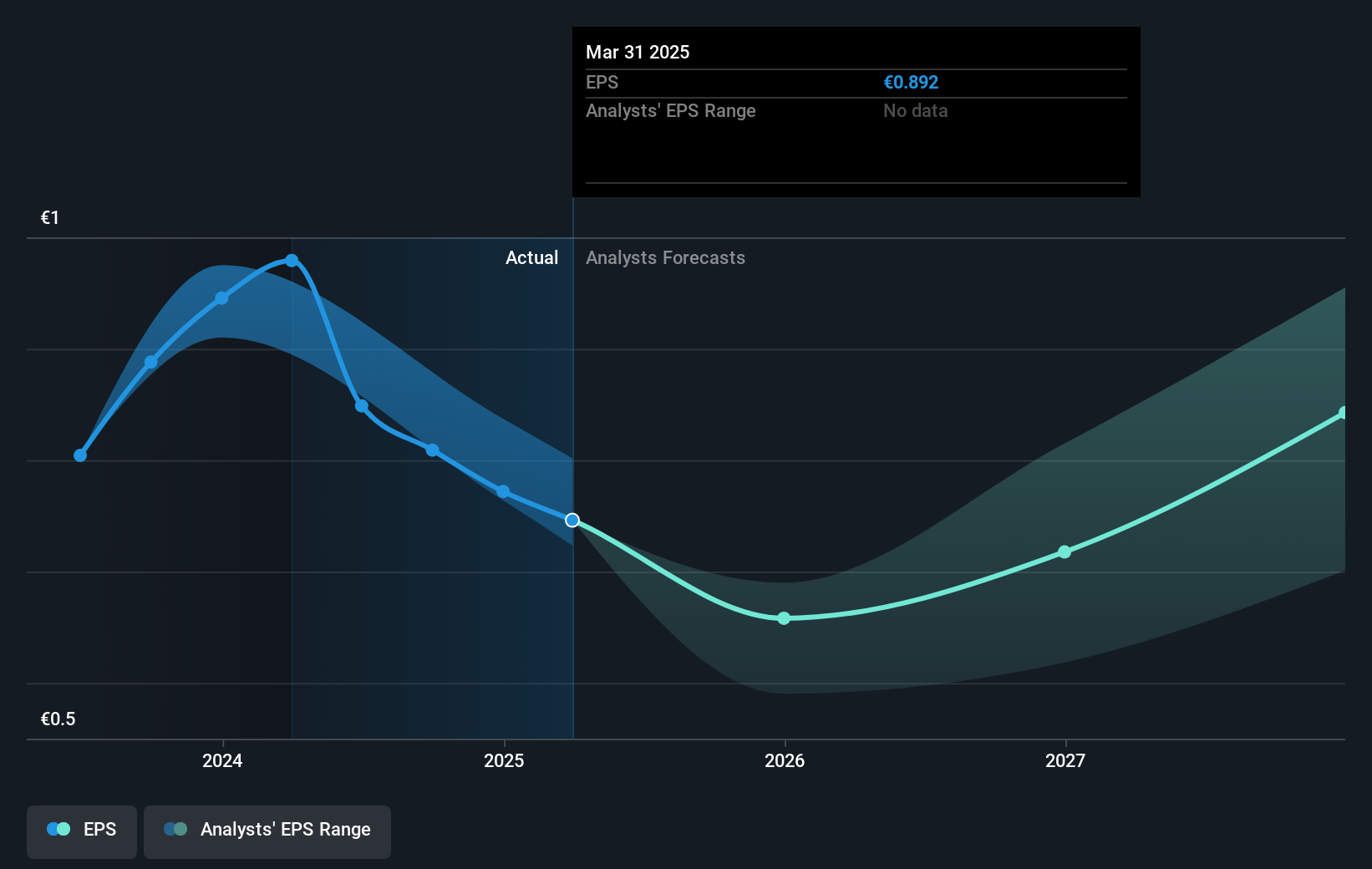The image size is (1372, 869).
Task: Select the highlighted Mar 31 2025 data point
Action: [x=572, y=521]
